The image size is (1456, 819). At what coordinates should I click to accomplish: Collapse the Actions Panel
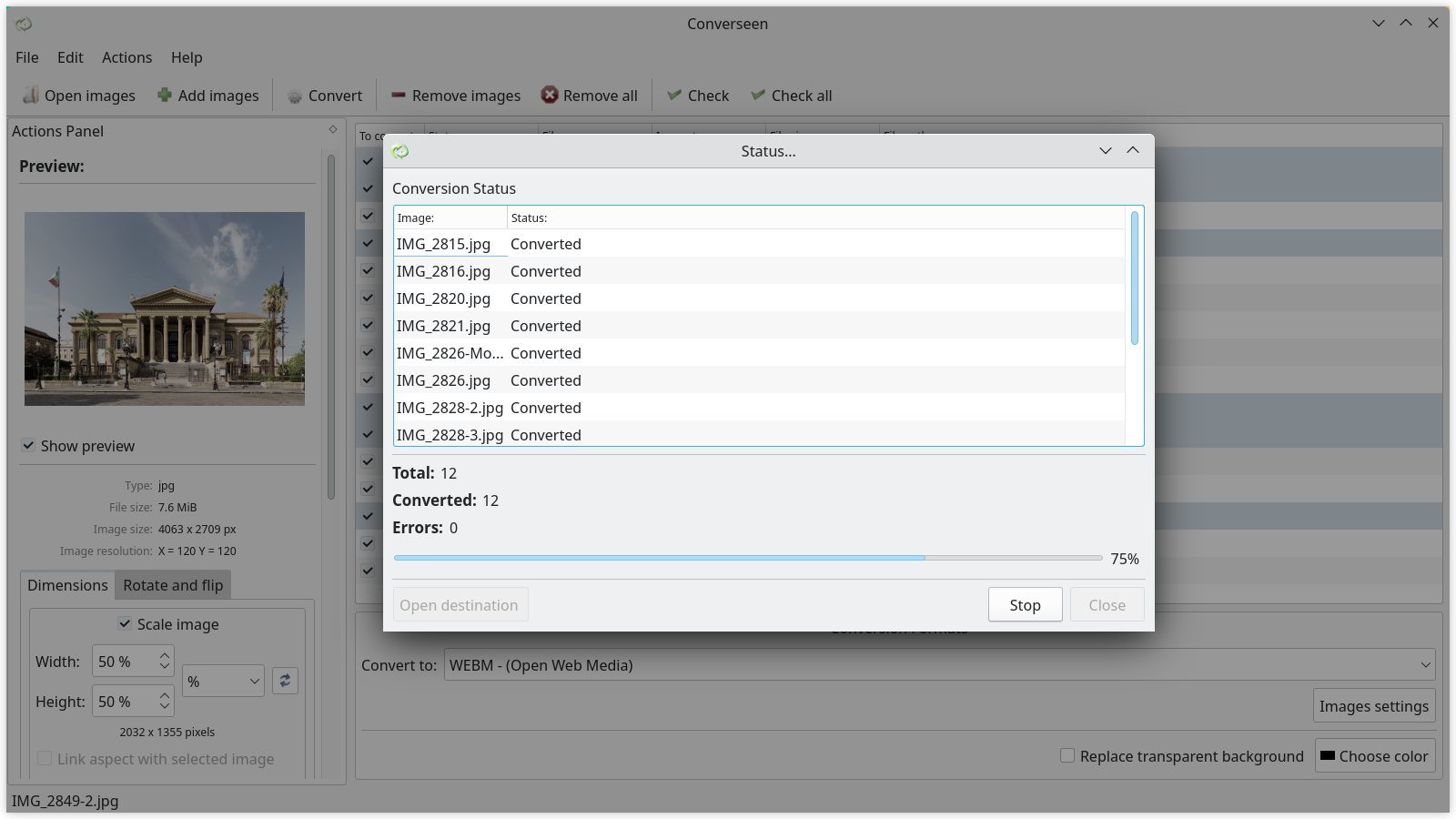tap(331, 130)
